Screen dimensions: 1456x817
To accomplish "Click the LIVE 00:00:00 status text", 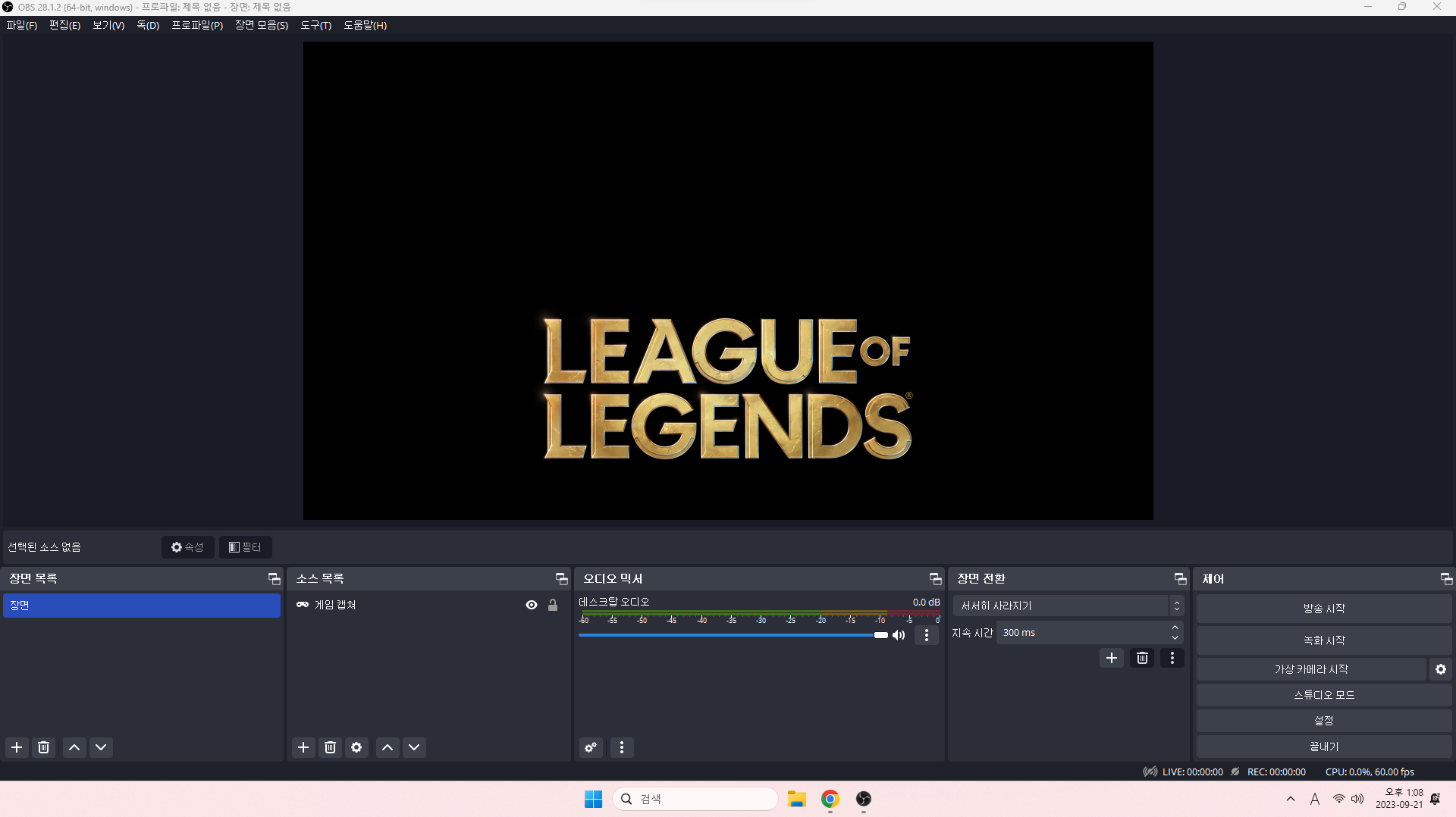I will [1192, 772].
